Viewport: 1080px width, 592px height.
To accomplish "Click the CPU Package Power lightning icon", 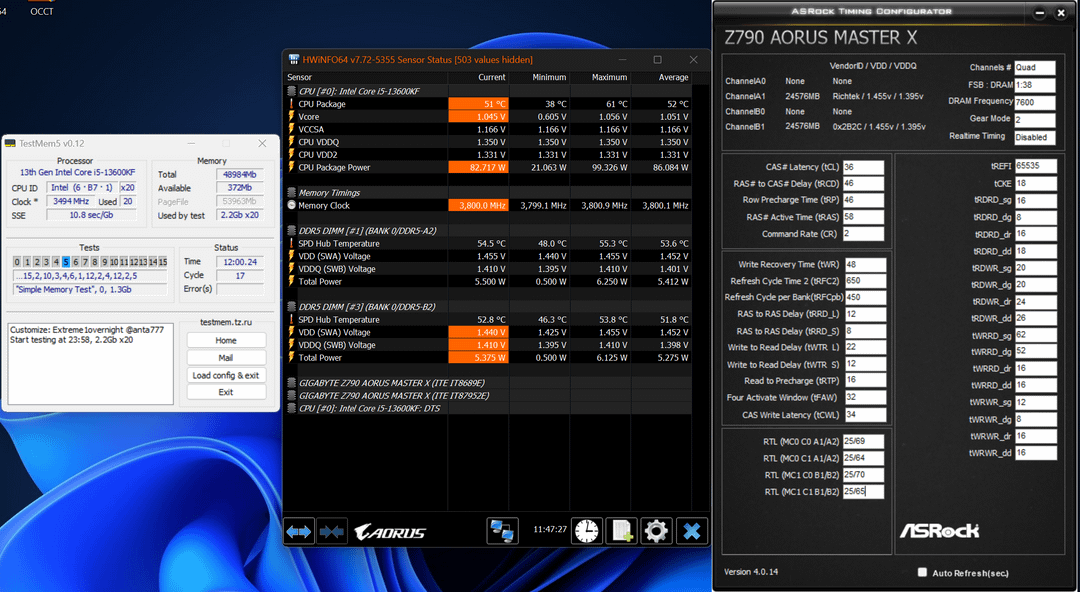I will tap(291, 167).
